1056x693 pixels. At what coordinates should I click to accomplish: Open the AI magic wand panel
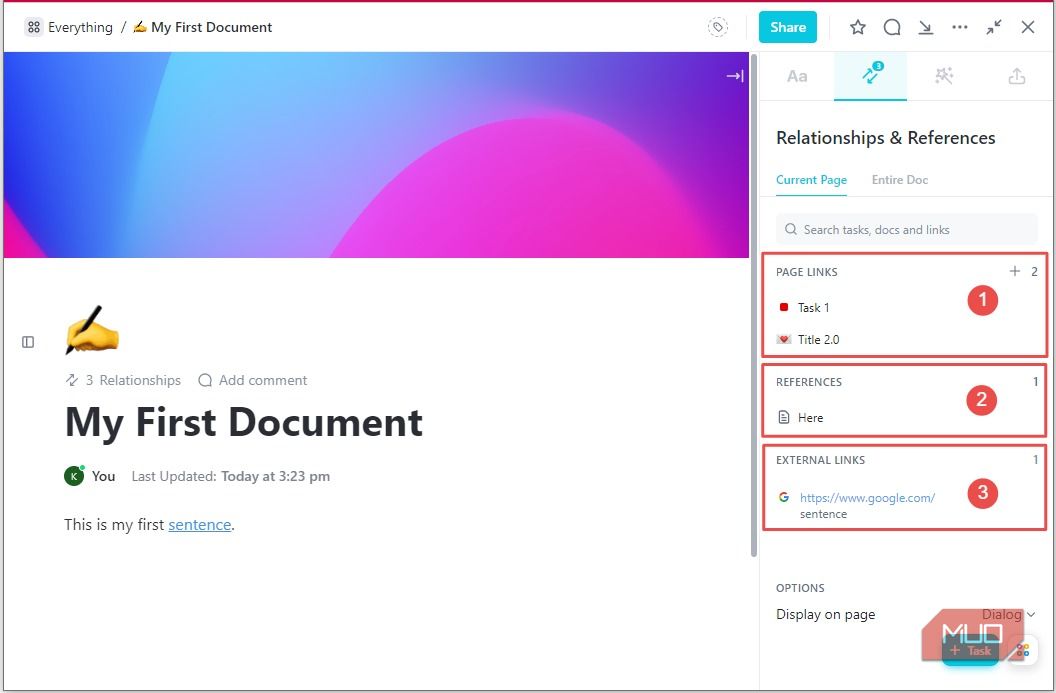pyautogui.click(x=943, y=75)
